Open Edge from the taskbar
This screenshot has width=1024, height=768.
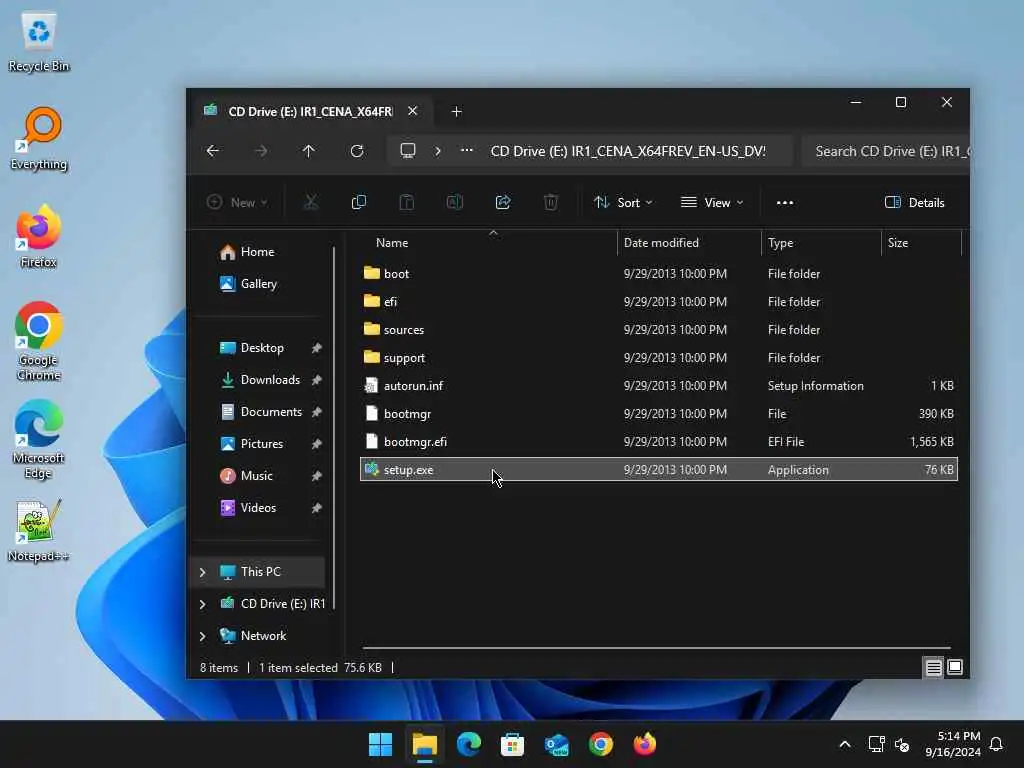(468, 744)
